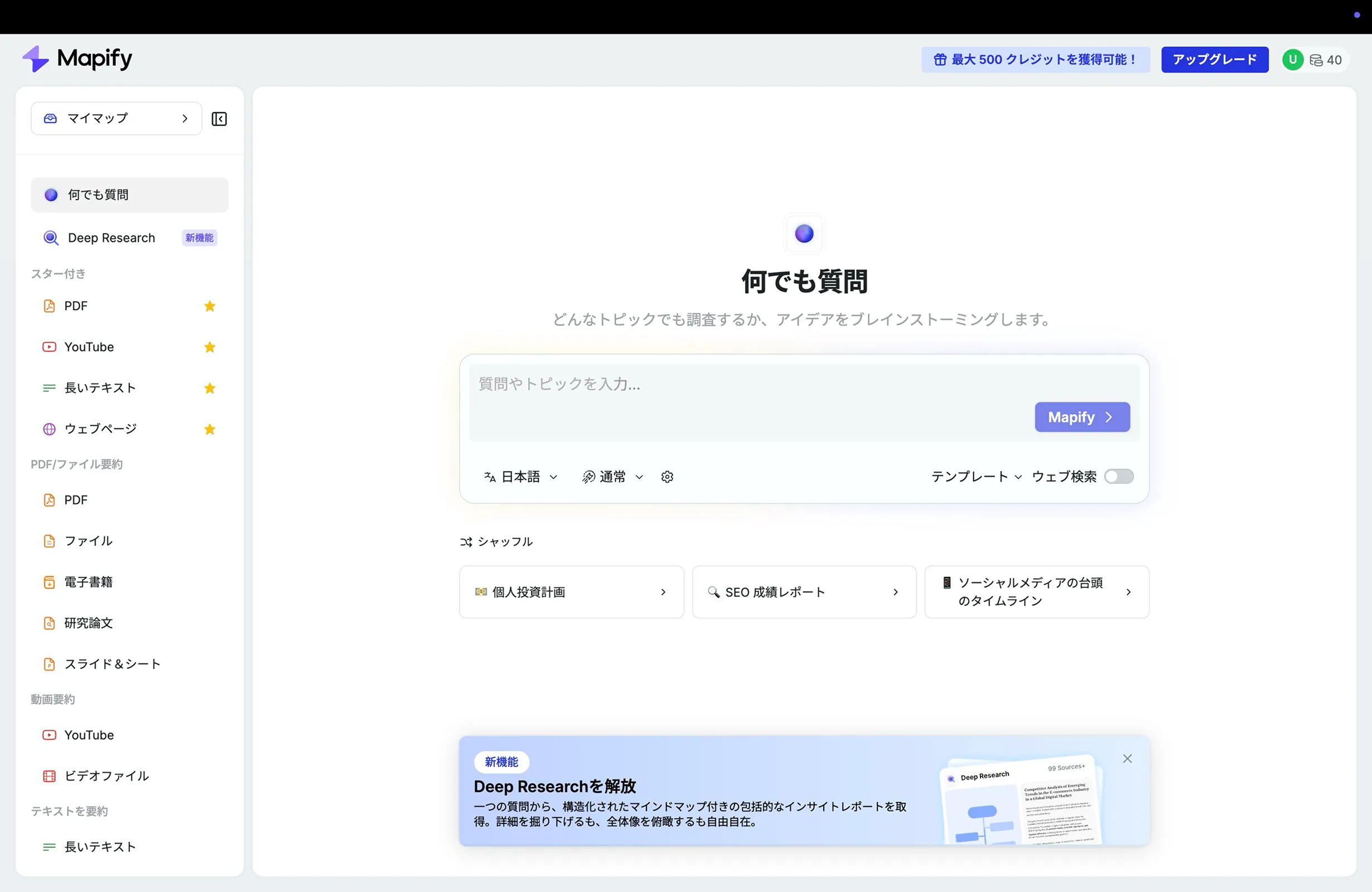The height and width of the screenshot is (892, 1372).
Task: Click the Deep Research magnifier icon
Action: pos(50,237)
